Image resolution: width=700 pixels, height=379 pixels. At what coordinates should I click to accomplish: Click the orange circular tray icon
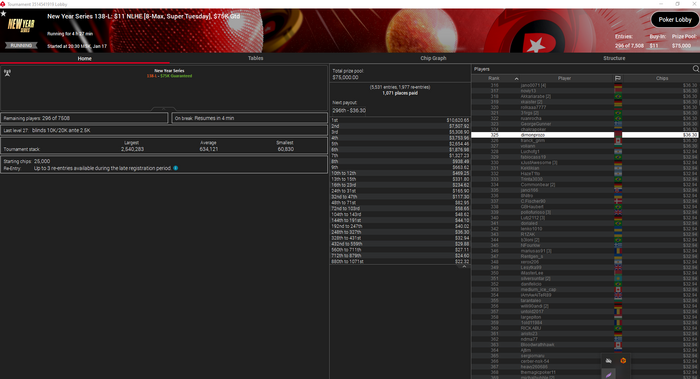(623, 361)
